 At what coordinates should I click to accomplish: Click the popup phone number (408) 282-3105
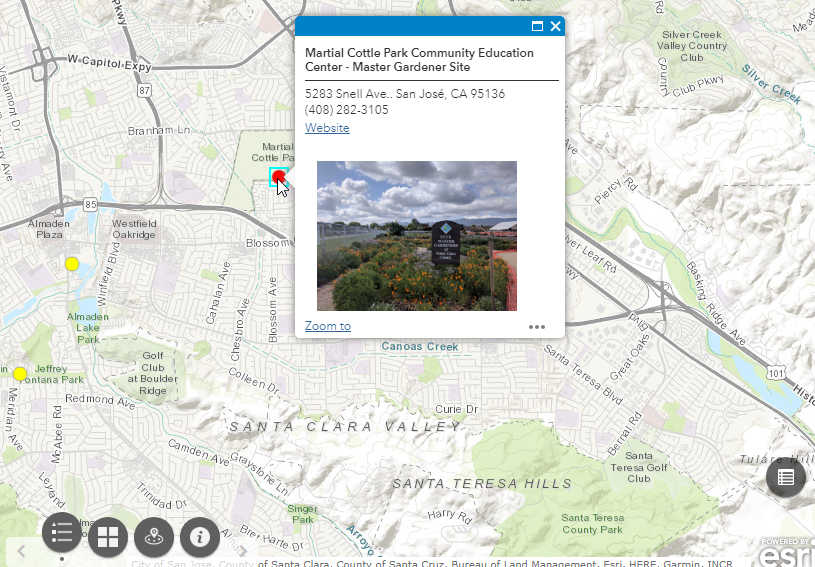pyautogui.click(x=347, y=110)
